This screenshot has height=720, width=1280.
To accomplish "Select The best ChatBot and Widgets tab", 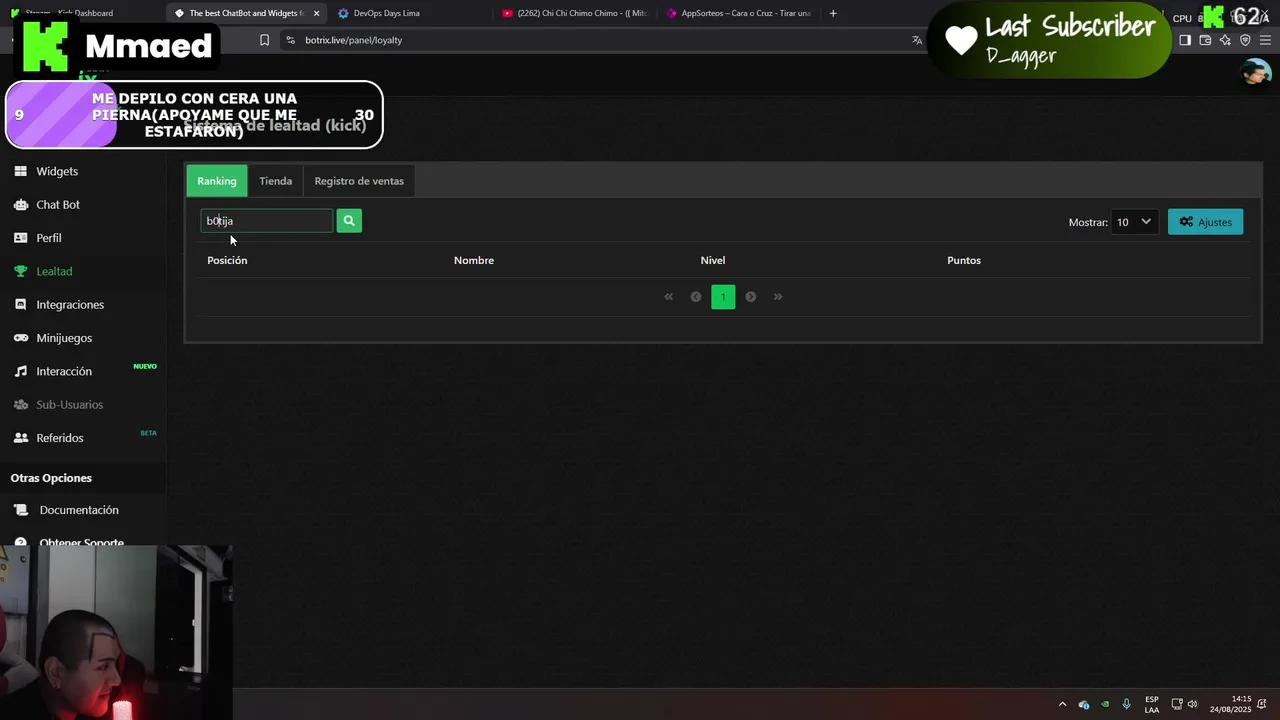I will (245, 13).
